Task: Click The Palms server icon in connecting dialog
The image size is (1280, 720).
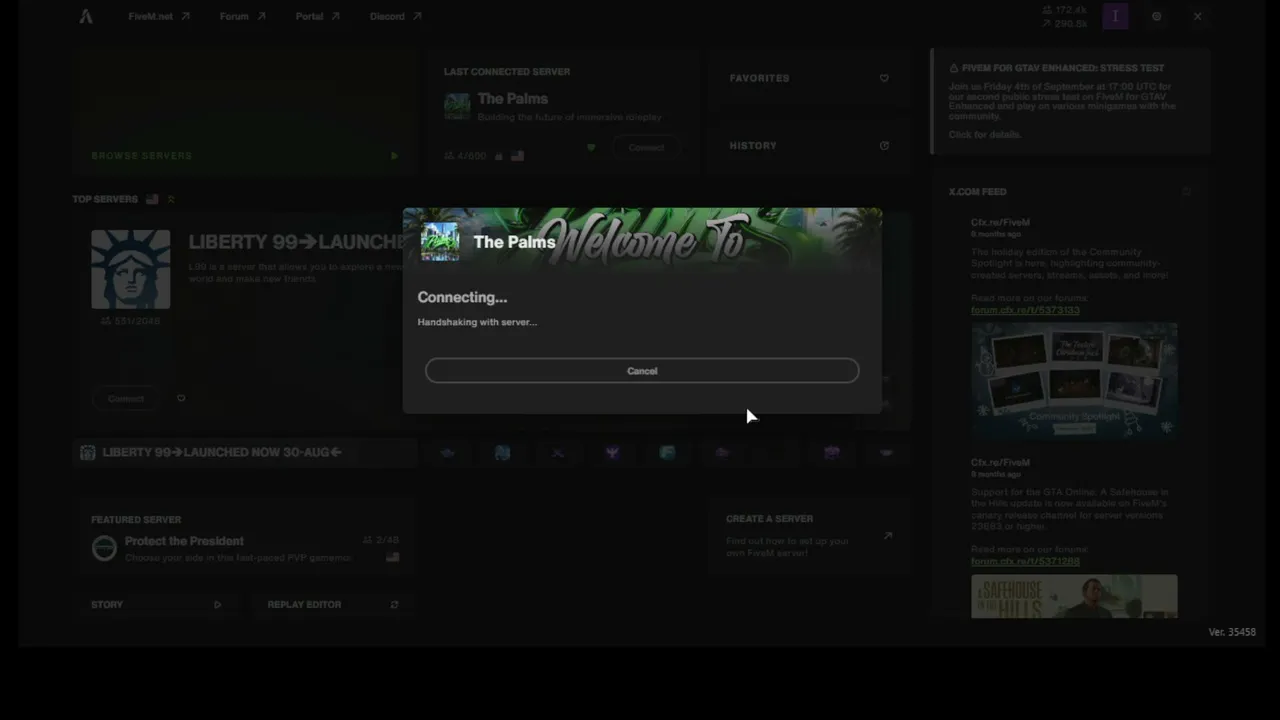Action: pos(440,242)
